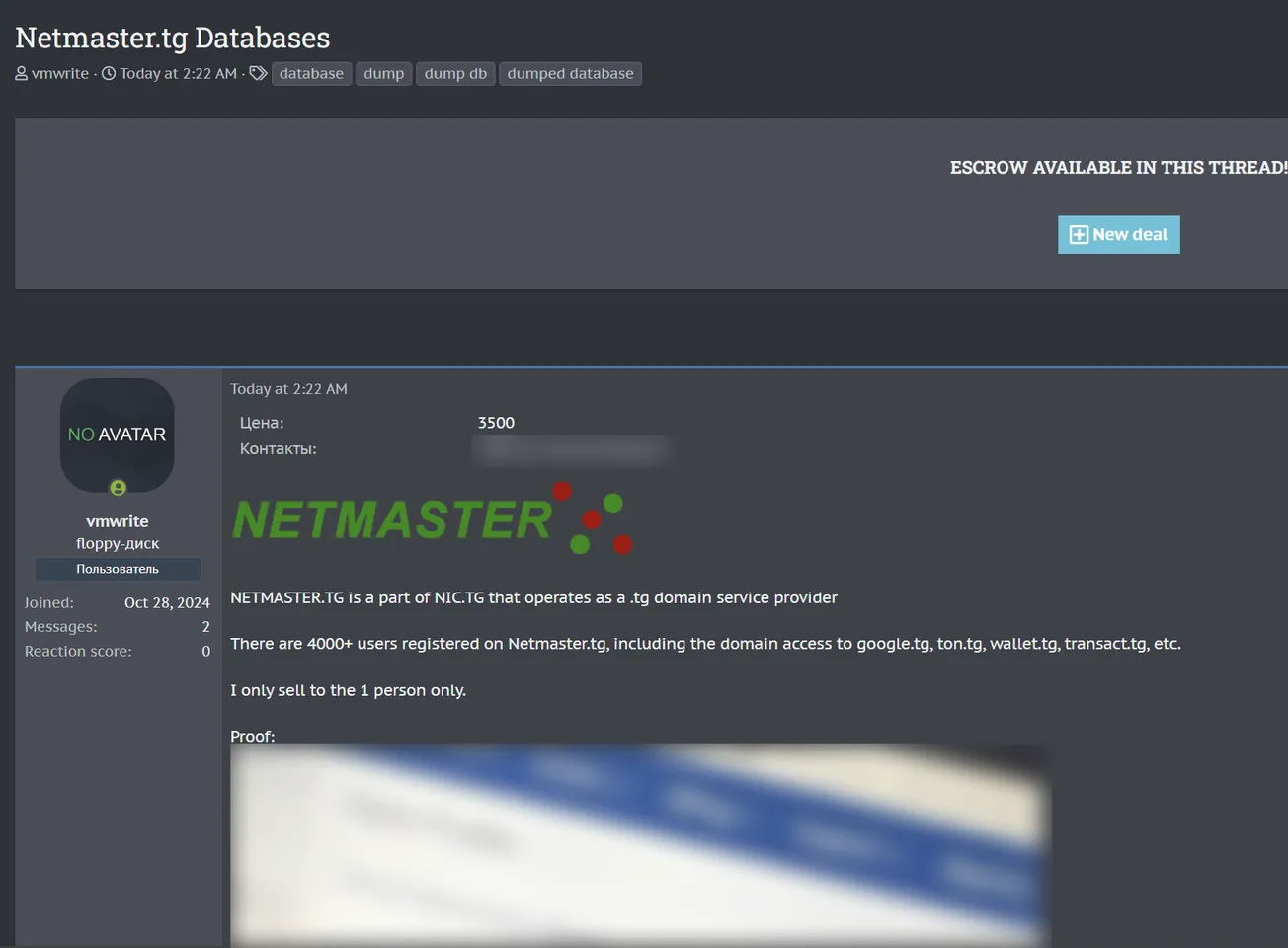1288x948 pixels.
Task: Open vmwrite's profile from the thread header
Action: point(60,74)
